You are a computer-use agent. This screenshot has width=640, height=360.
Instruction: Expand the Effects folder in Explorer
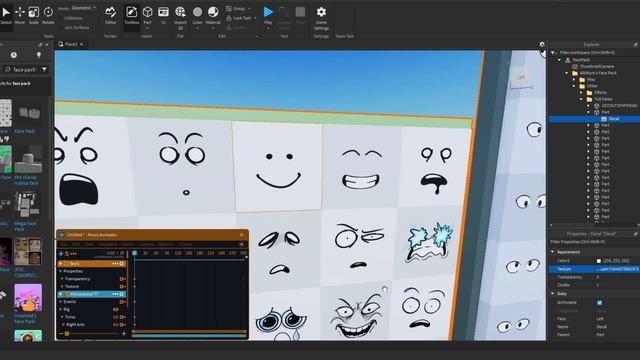[x=582, y=93]
